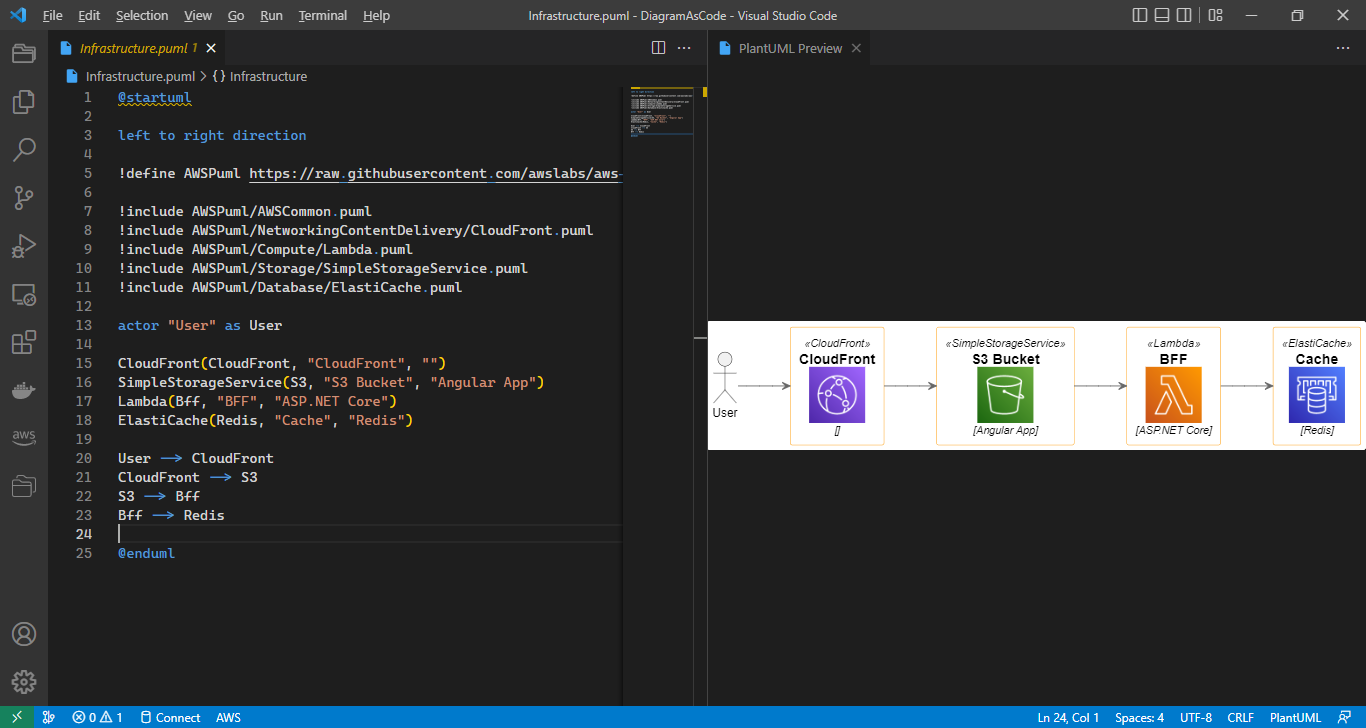
Task: Click the green remote window indicator
Action: pyautogui.click(x=17, y=718)
